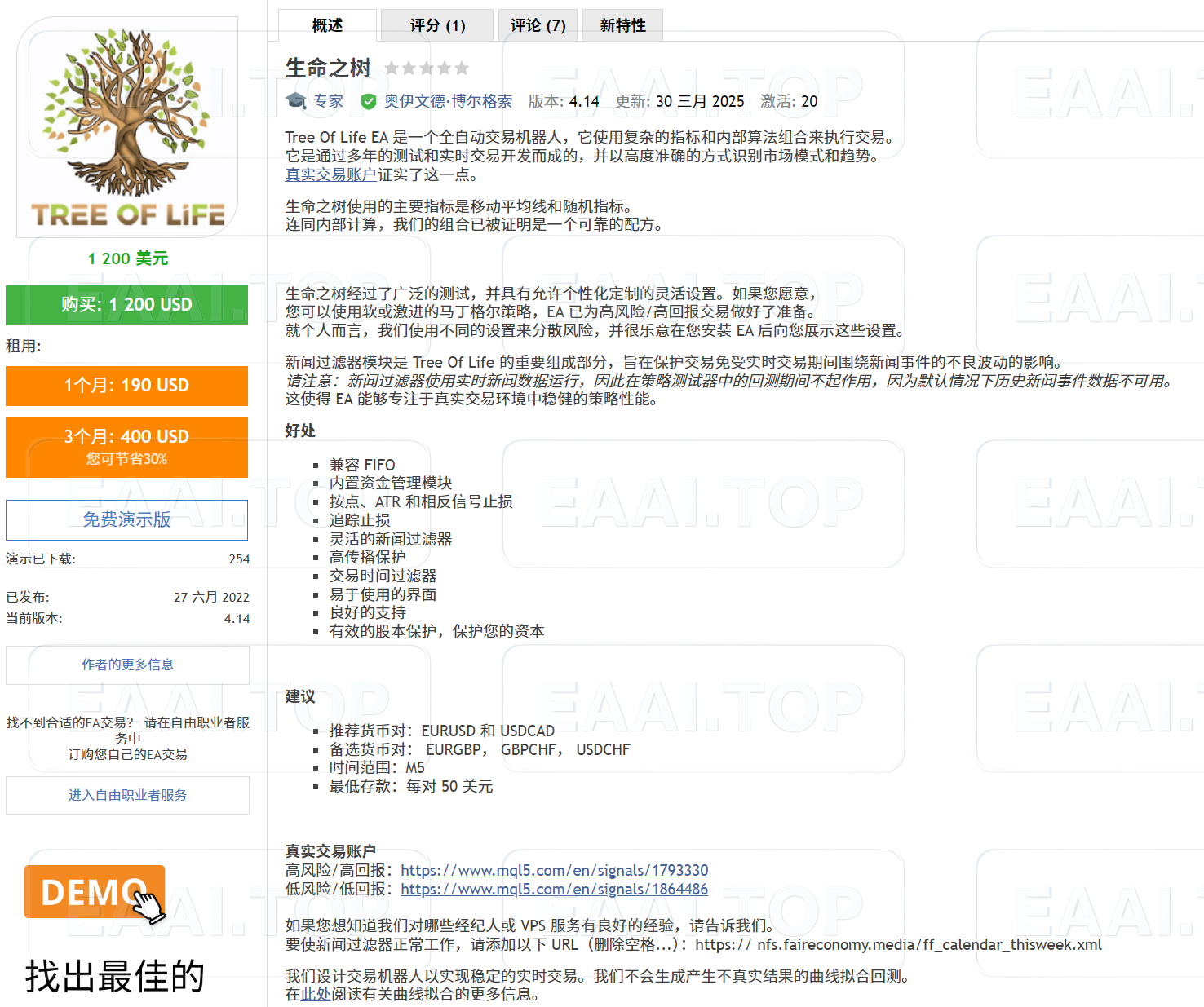Click the green verified seller badge
Image resolution: width=1204 pixels, height=1007 pixels.
pyautogui.click(x=369, y=101)
